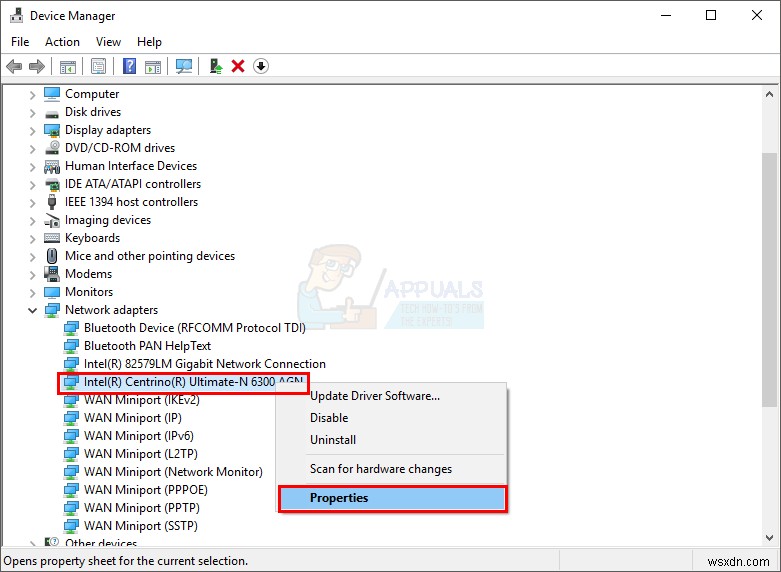Choose Disable in the context menu
The height and width of the screenshot is (572, 781).
tap(391, 418)
